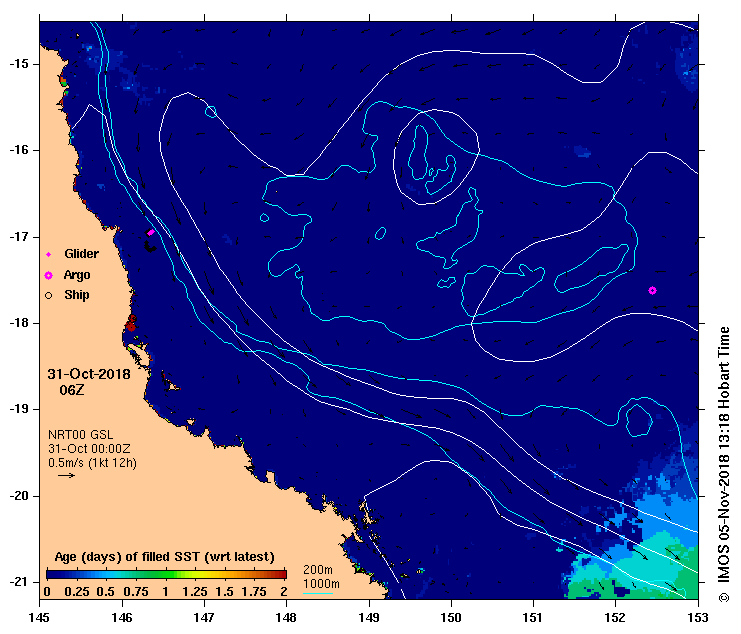Click the latitude label '-17'
Screen dimensions: 741x634
click(19, 237)
